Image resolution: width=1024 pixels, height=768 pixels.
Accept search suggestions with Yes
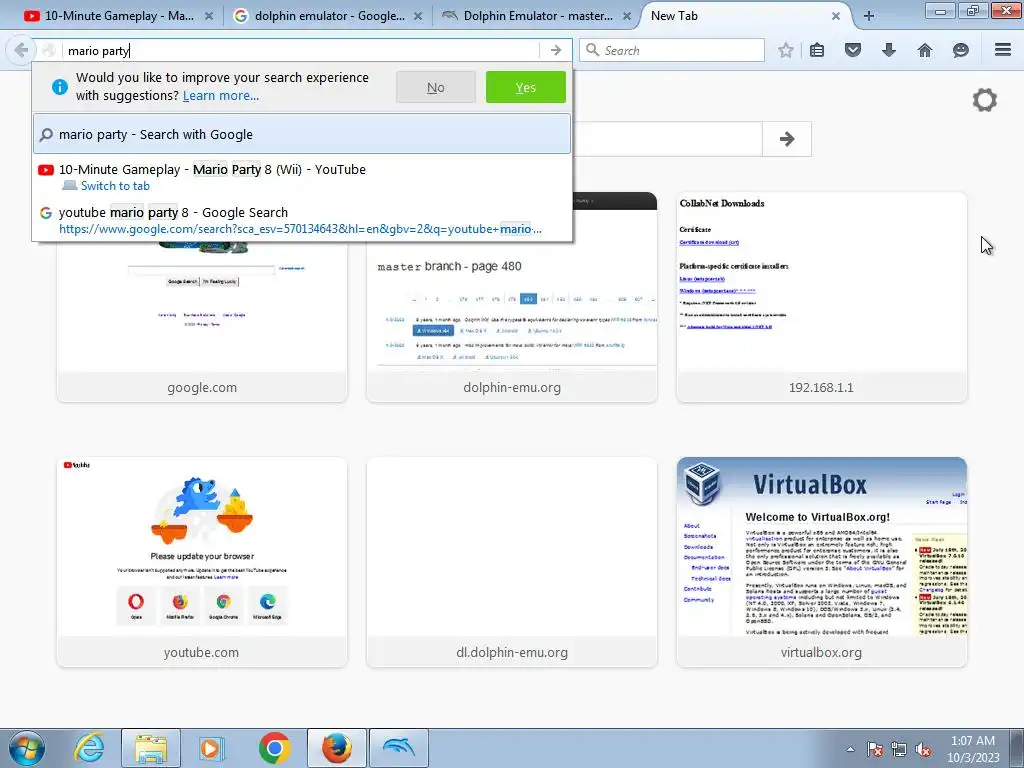pos(526,88)
